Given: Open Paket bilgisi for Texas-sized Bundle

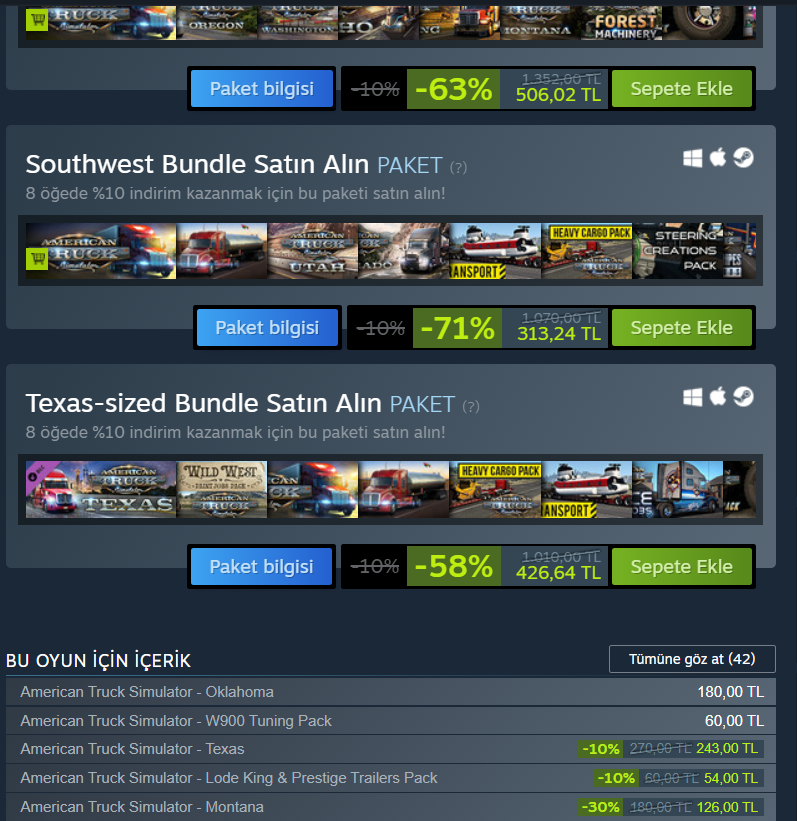Looking at the screenshot, I should (261, 567).
